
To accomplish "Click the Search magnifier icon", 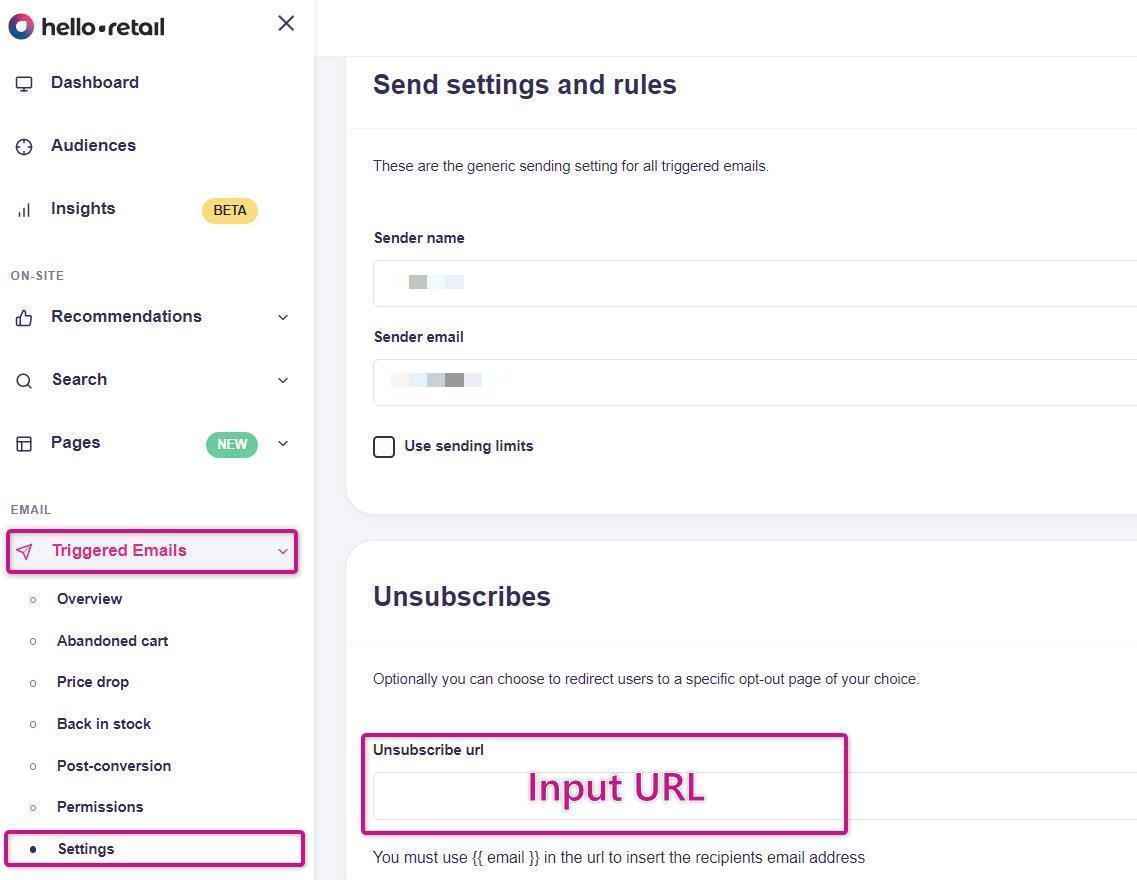I will (24, 381).
